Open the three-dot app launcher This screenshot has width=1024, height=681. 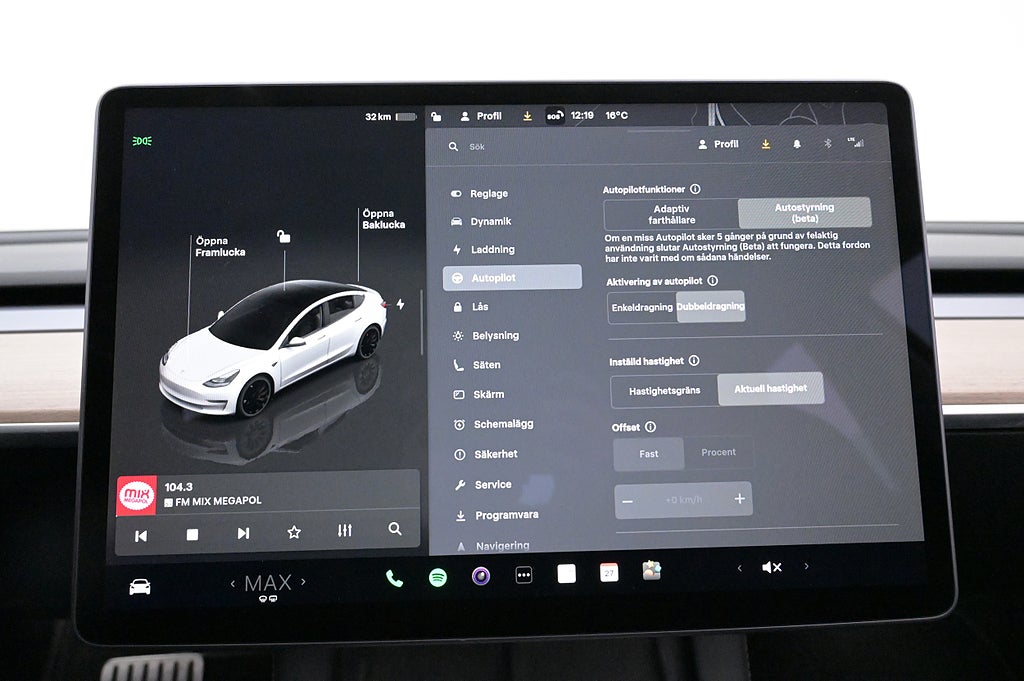click(523, 575)
